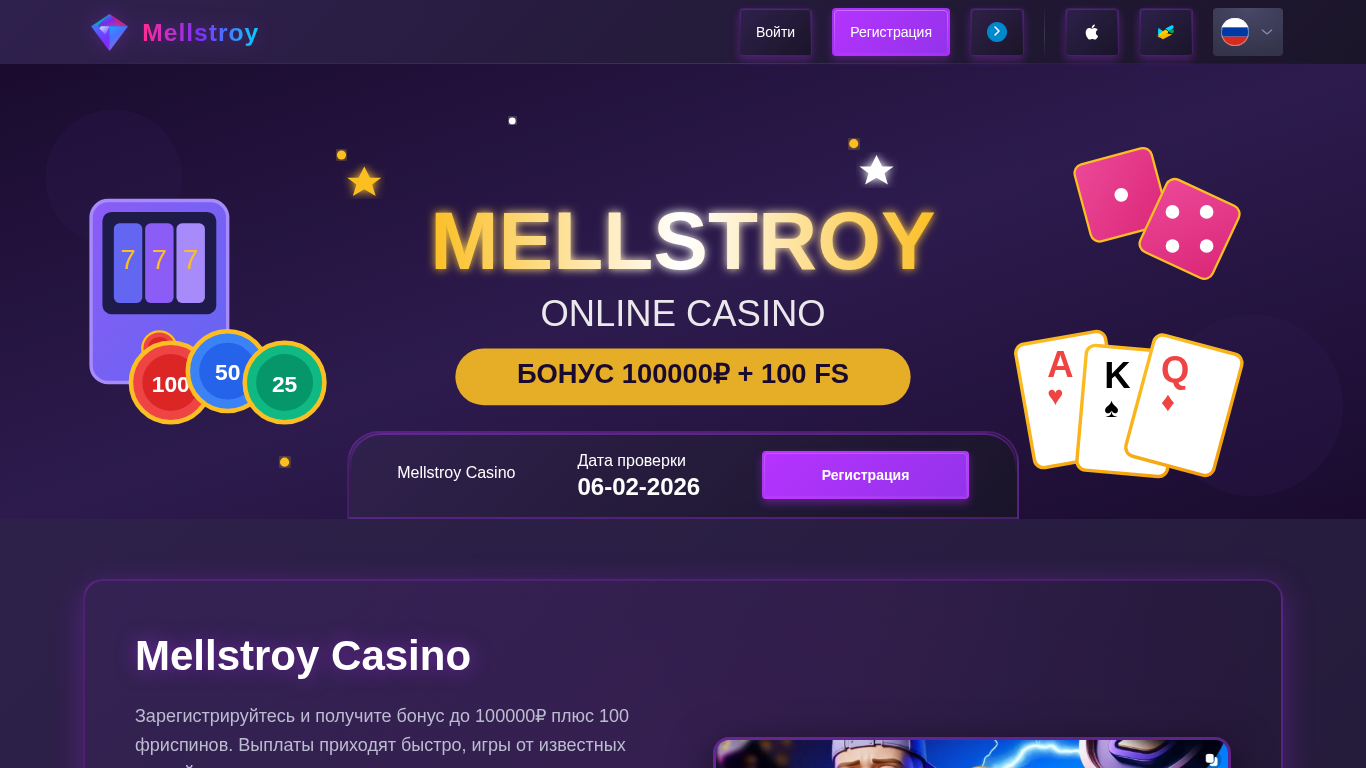1366x768 pixels.
Task: Click the Russian flag language icon
Action: [x=1235, y=32]
